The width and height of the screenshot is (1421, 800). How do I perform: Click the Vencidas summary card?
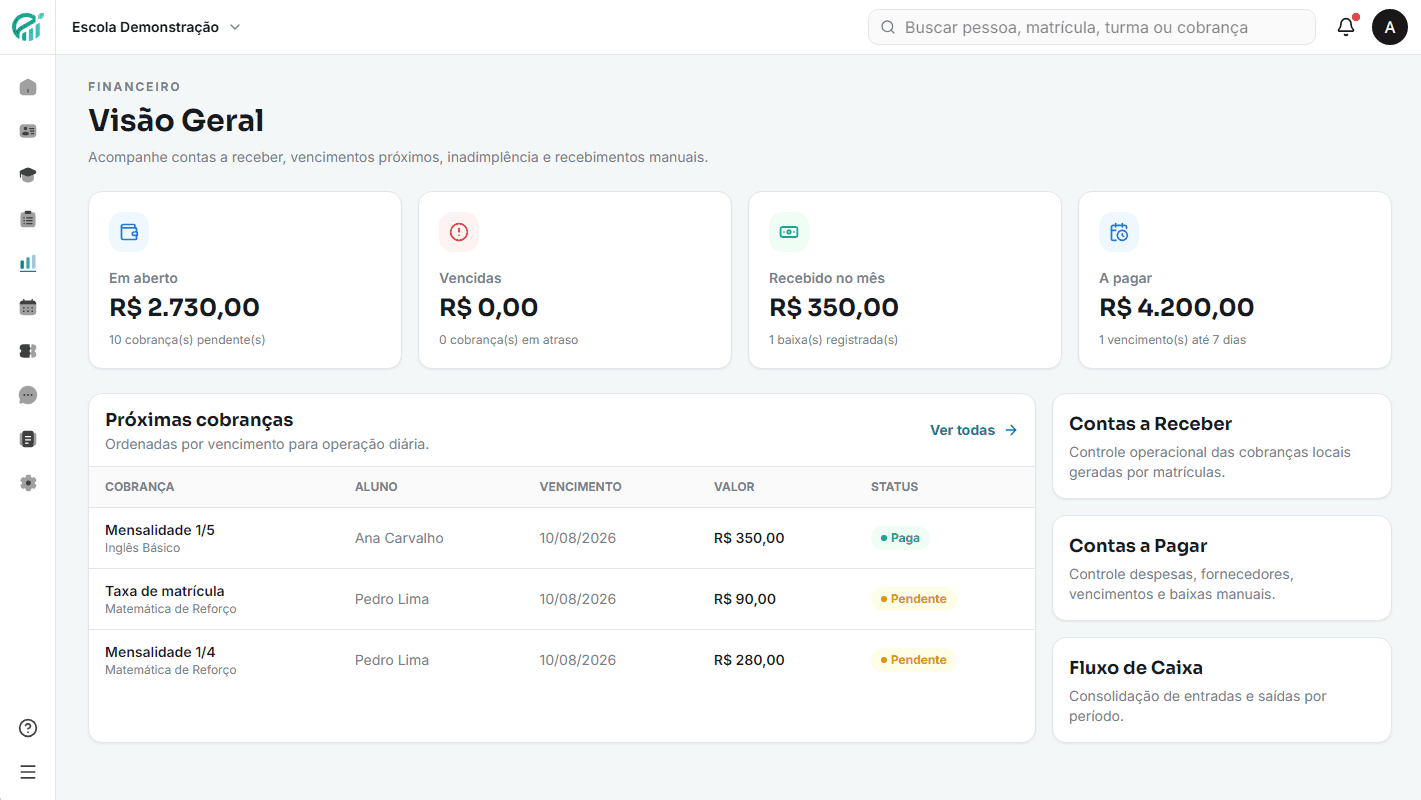tap(575, 280)
